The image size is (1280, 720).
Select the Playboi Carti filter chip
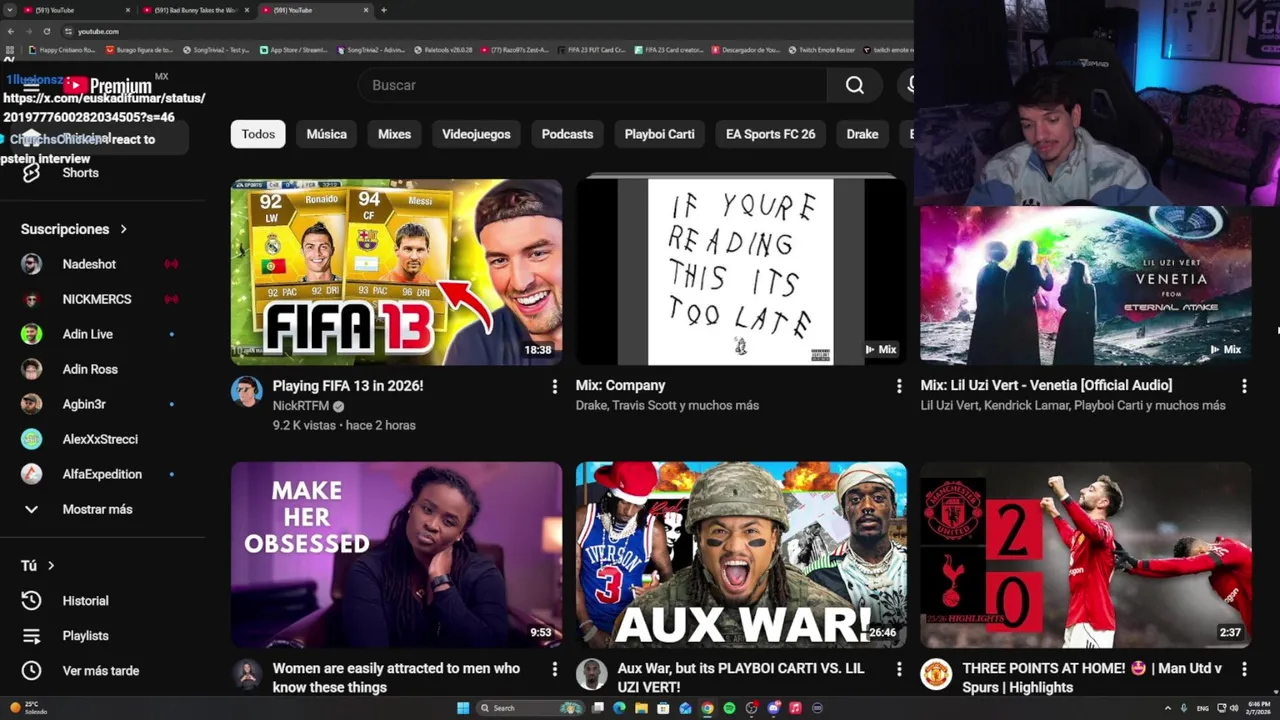tap(659, 134)
